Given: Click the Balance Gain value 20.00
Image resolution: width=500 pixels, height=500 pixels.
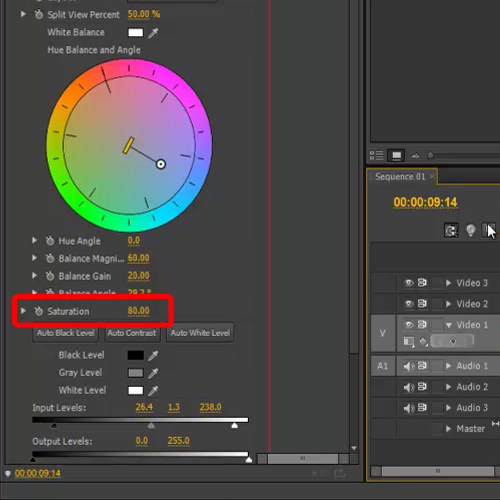Looking at the screenshot, I should (x=139, y=276).
